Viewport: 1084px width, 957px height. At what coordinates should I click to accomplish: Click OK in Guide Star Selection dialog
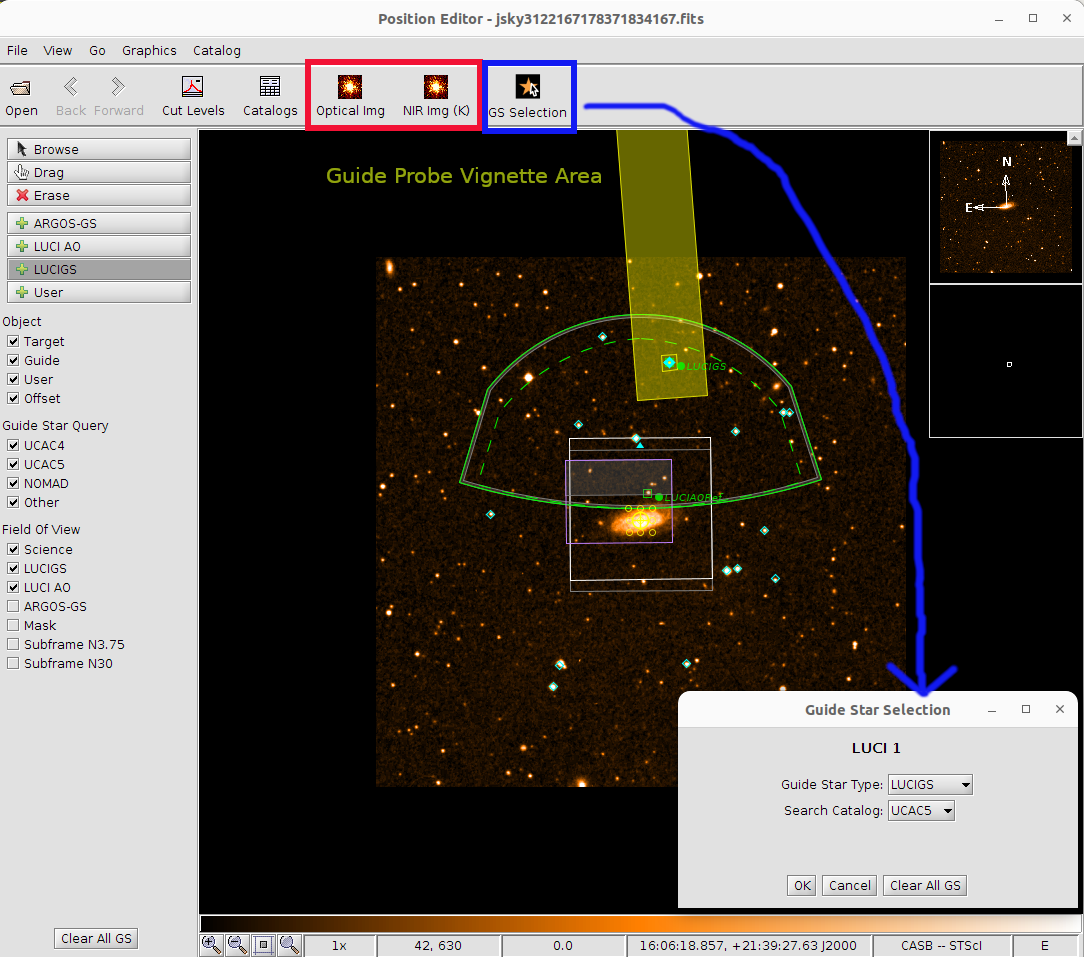(x=801, y=885)
